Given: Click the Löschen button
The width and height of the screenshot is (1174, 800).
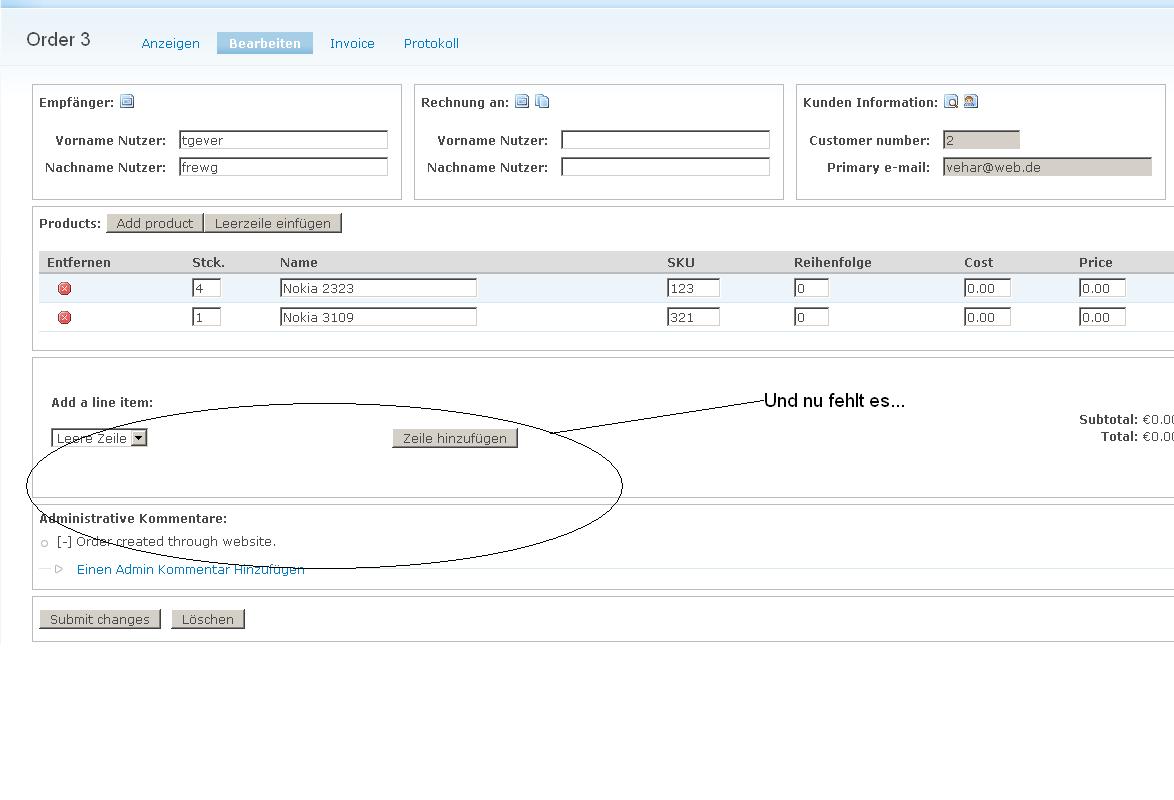Looking at the screenshot, I should pos(208,619).
